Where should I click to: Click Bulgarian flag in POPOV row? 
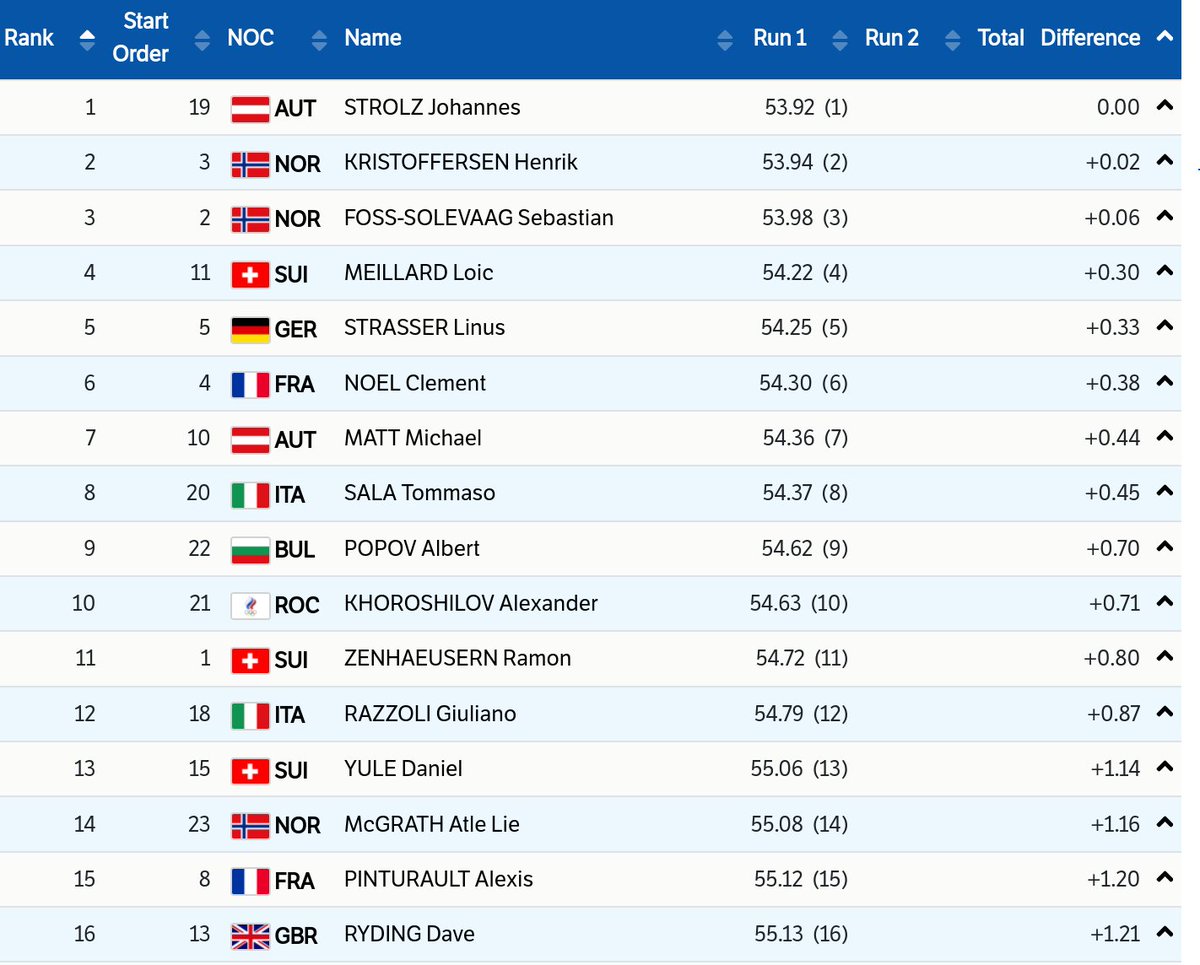pyautogui.click(x=250, y=550)
